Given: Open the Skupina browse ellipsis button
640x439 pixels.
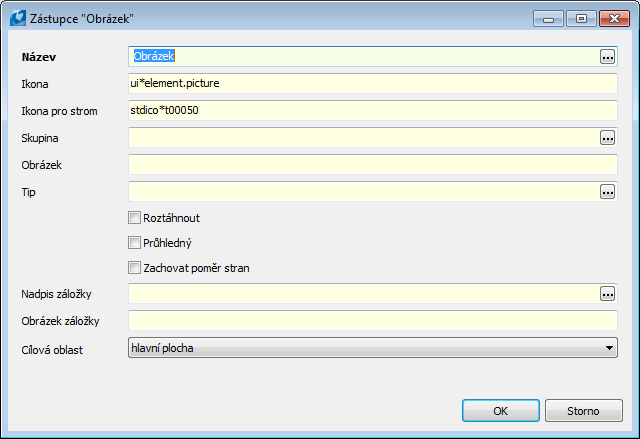Looking at the screenshot, I should 607,138.
